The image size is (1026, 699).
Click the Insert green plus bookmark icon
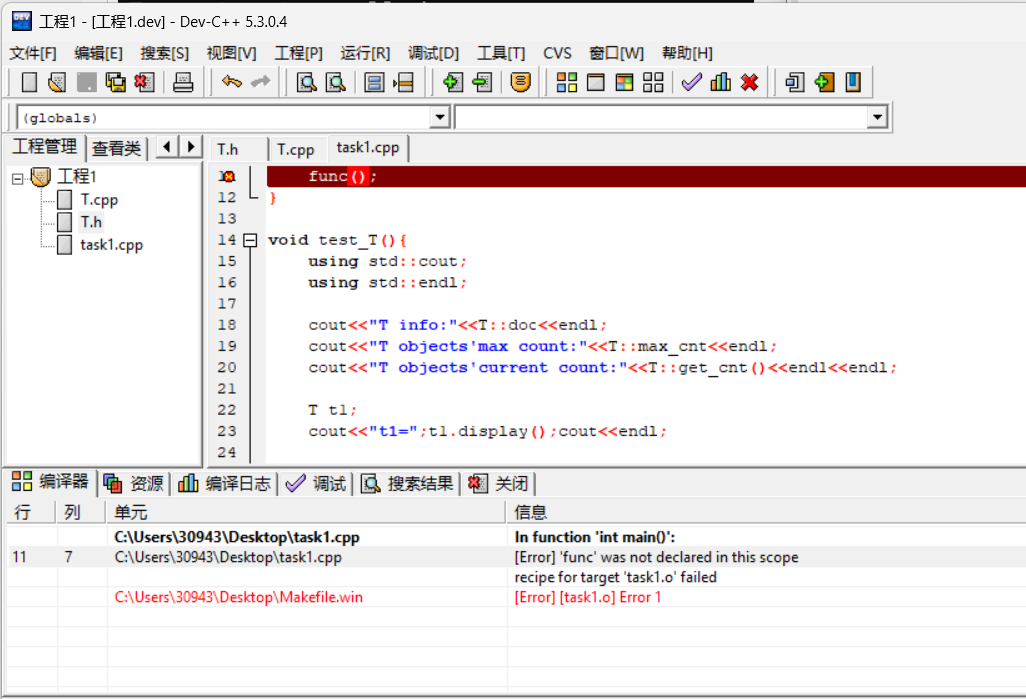tap(824, 82)
